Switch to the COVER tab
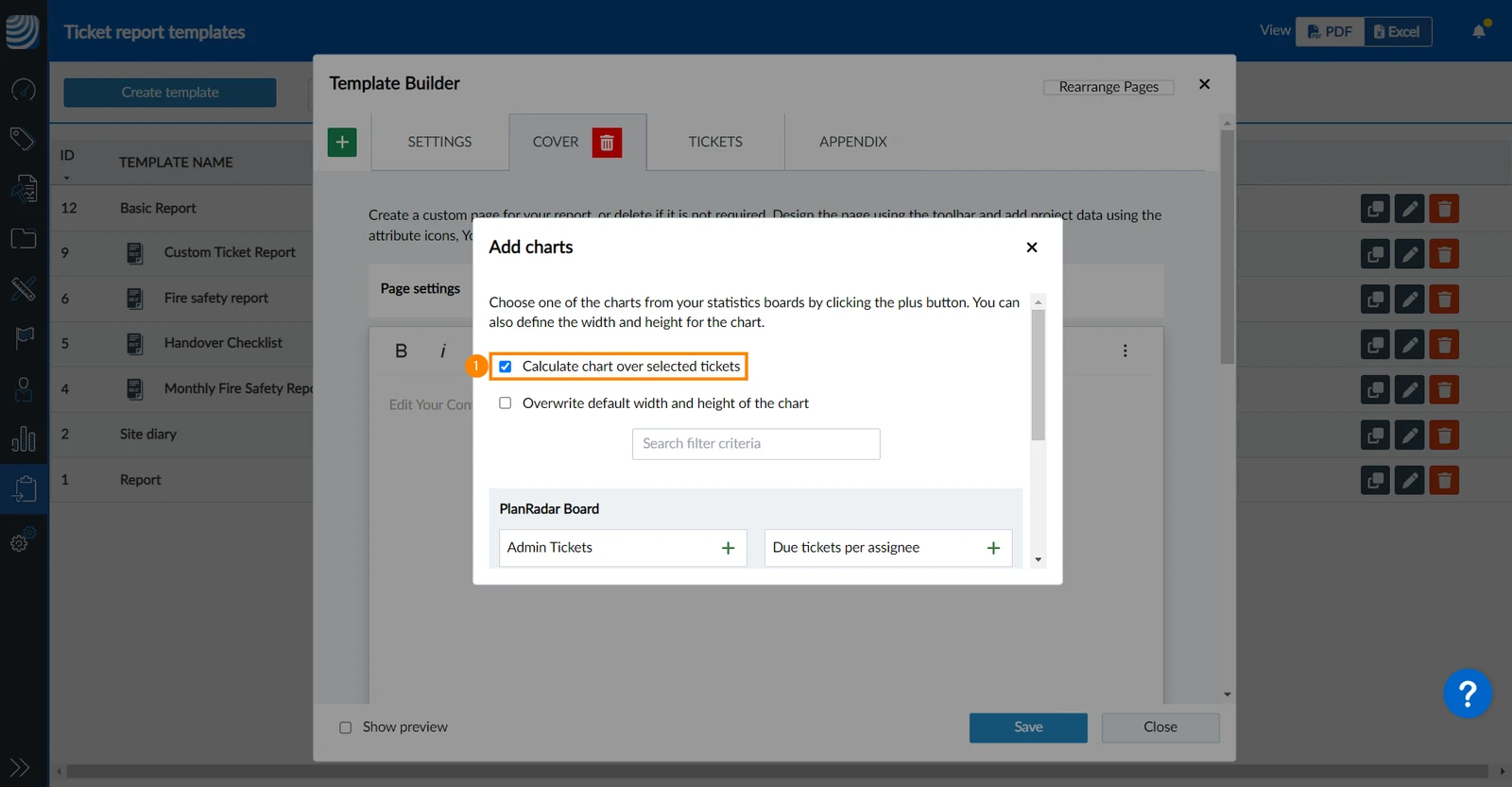 pyautogui.click(x=555, y=142)
